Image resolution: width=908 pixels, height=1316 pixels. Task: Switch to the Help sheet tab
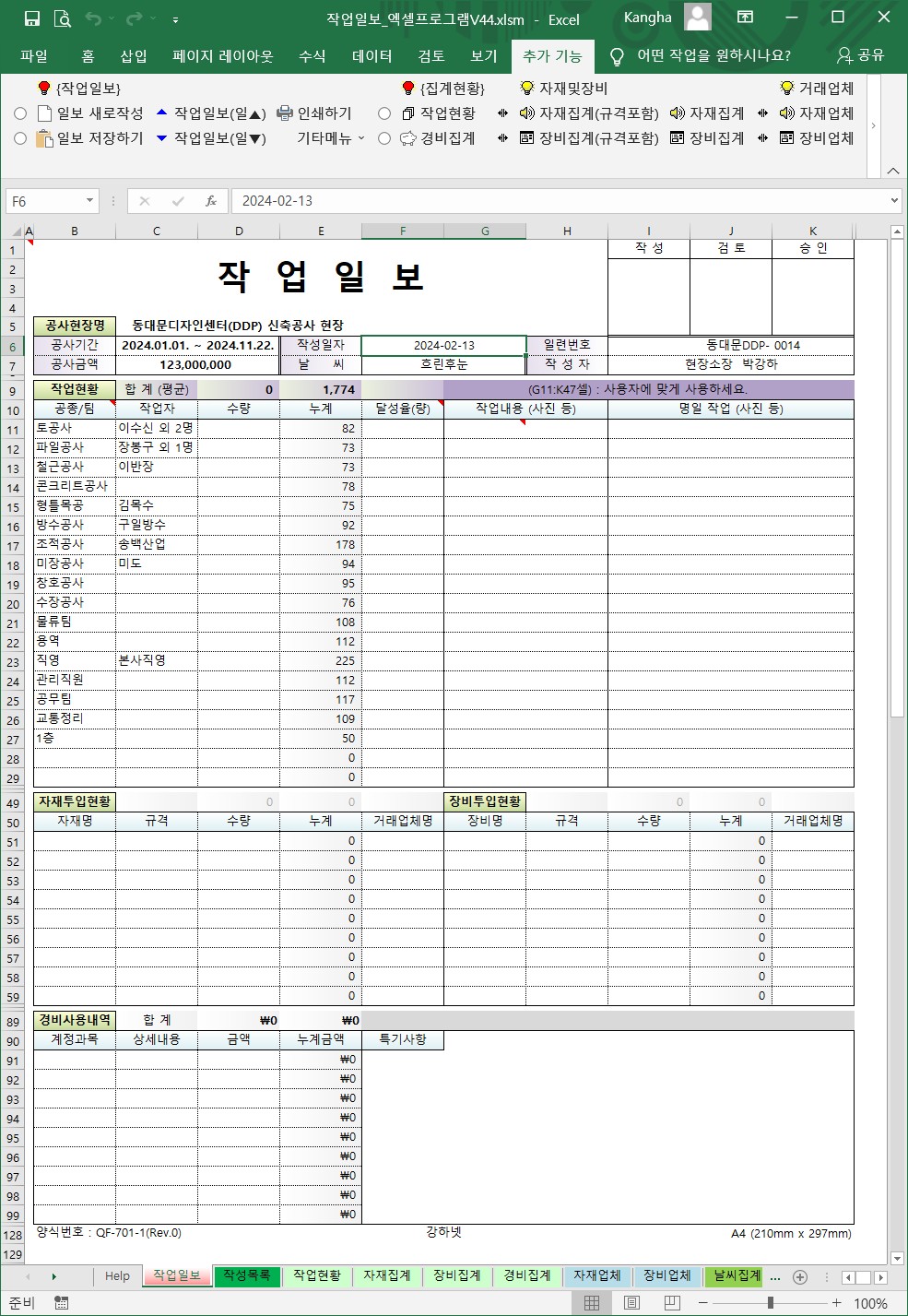(117, 1276)
